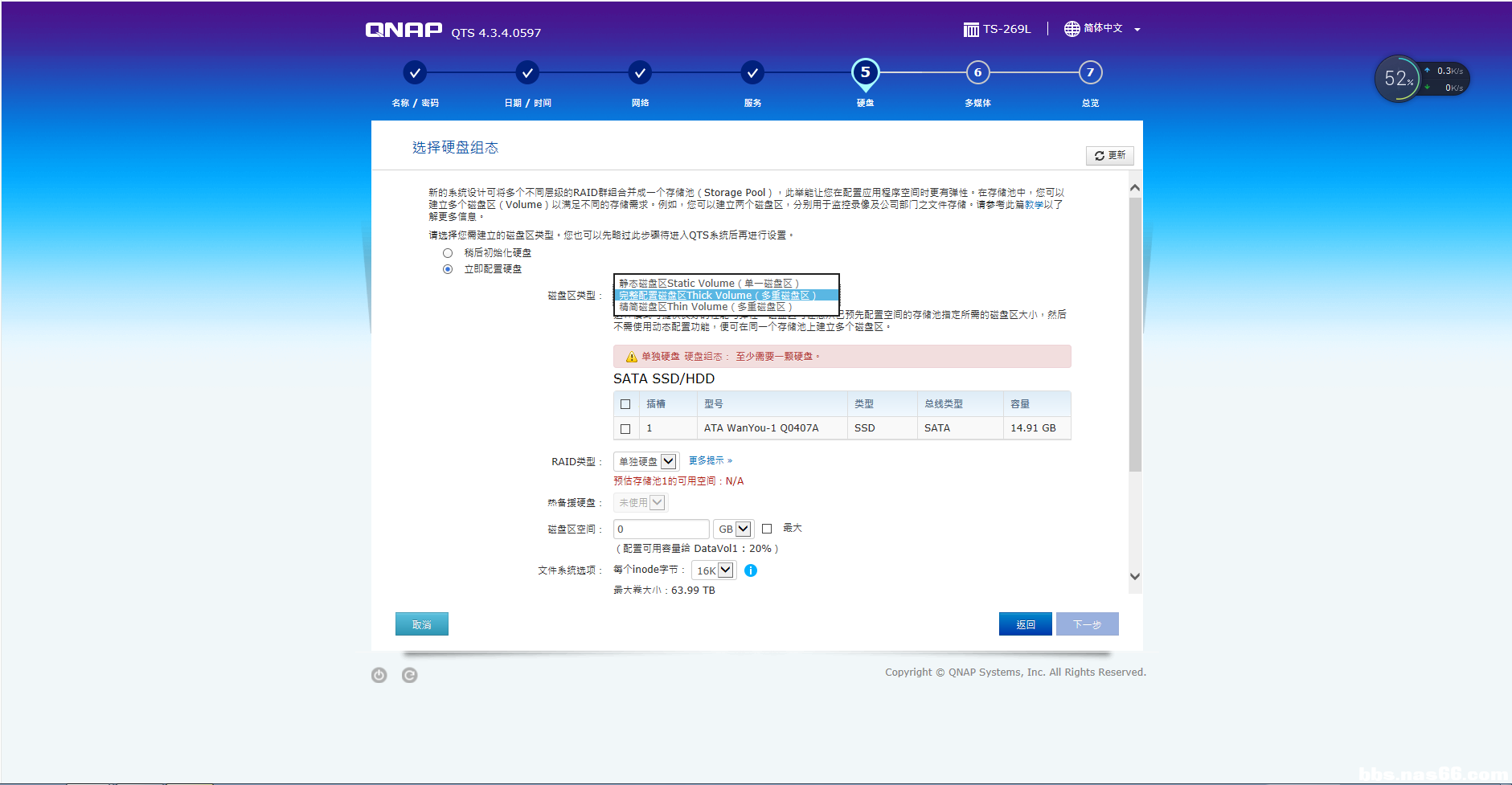
Task: Click the refresh icon on 更新 button
Action: coord(1100,155)
